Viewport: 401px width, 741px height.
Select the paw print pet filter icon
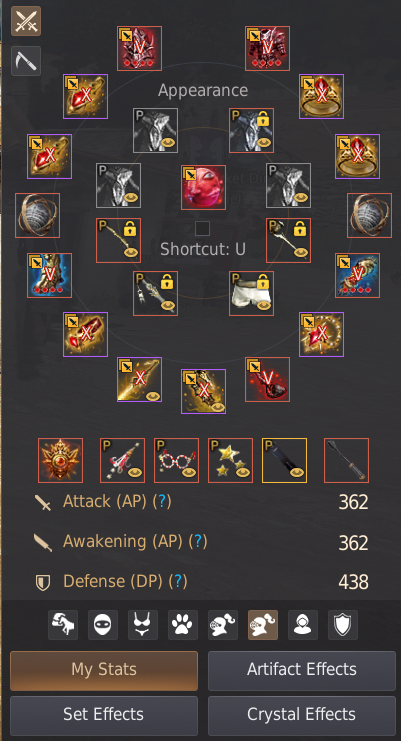[183, 625]
